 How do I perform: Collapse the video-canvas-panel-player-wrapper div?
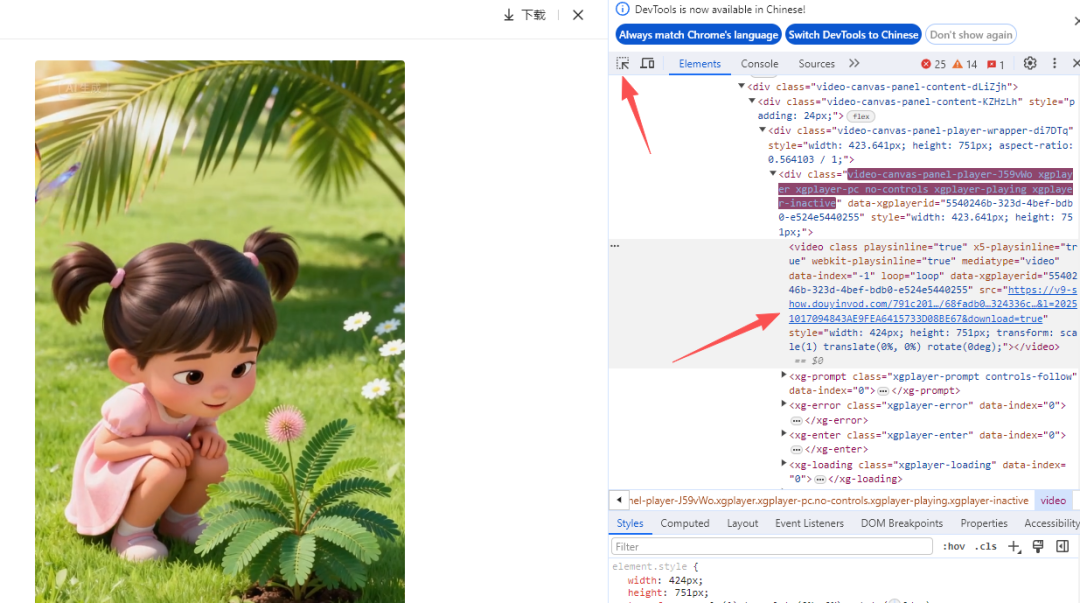click(762, 130)
